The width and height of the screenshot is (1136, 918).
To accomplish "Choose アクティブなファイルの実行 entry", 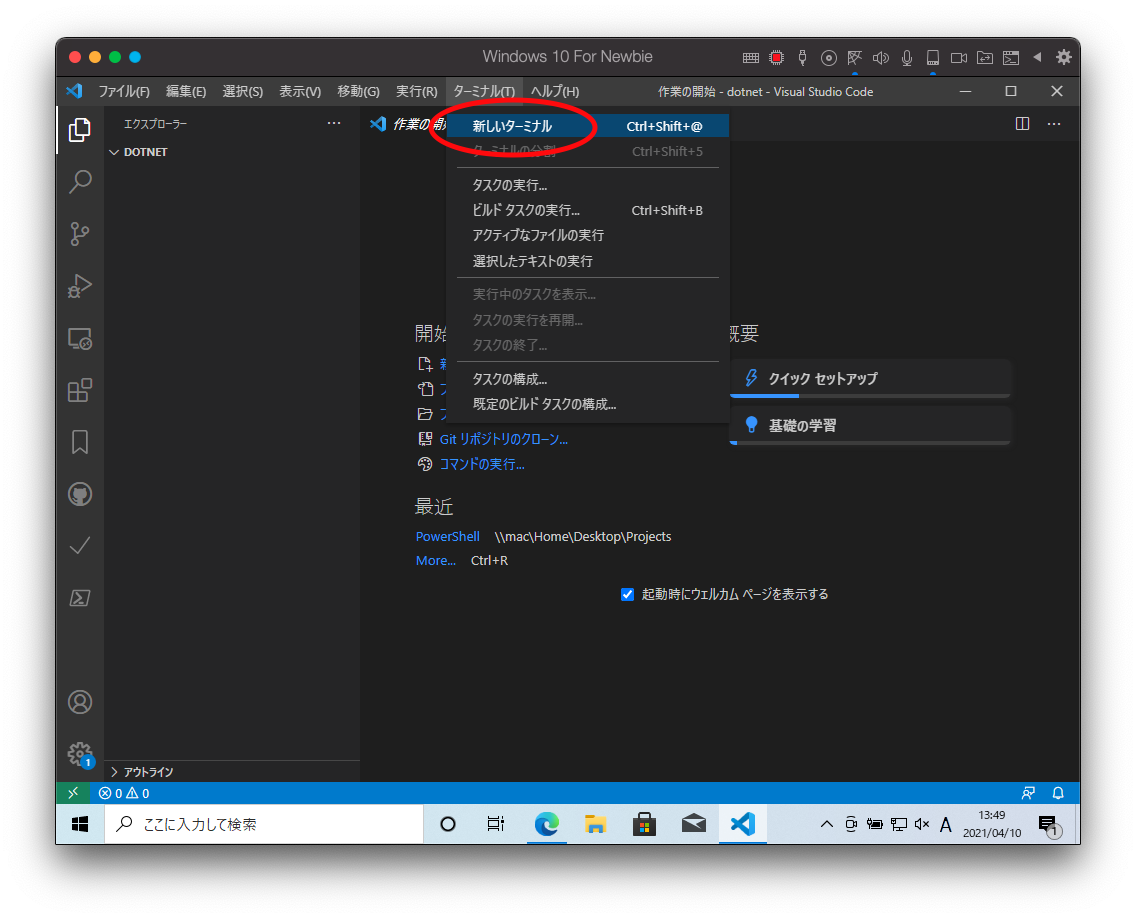I will [588, 235].
